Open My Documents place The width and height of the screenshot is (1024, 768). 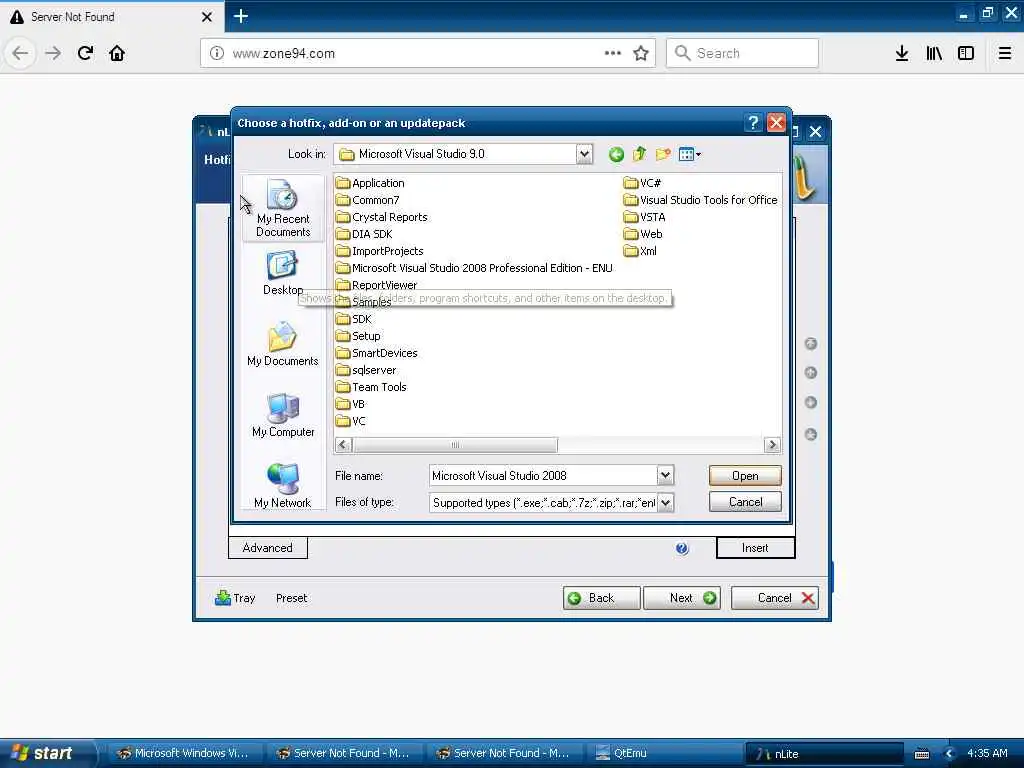(283, 344)
